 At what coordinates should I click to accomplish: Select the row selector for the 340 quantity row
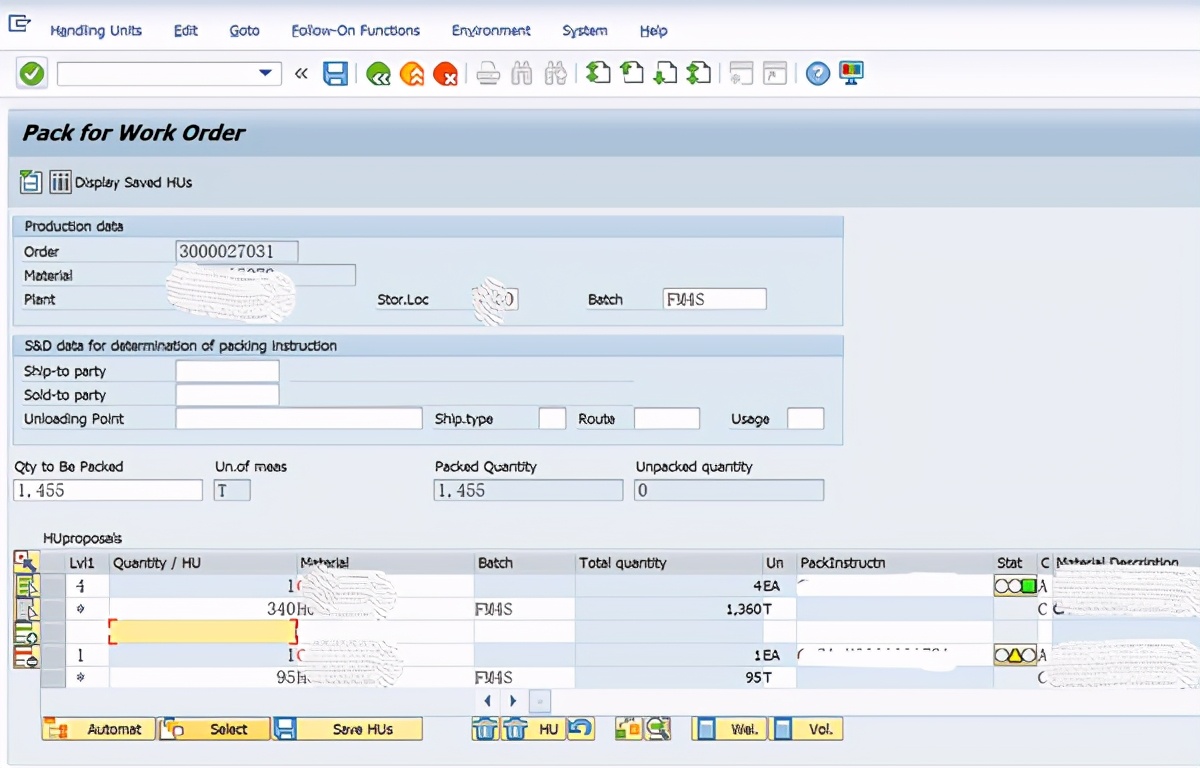click(x=53, y=608)
